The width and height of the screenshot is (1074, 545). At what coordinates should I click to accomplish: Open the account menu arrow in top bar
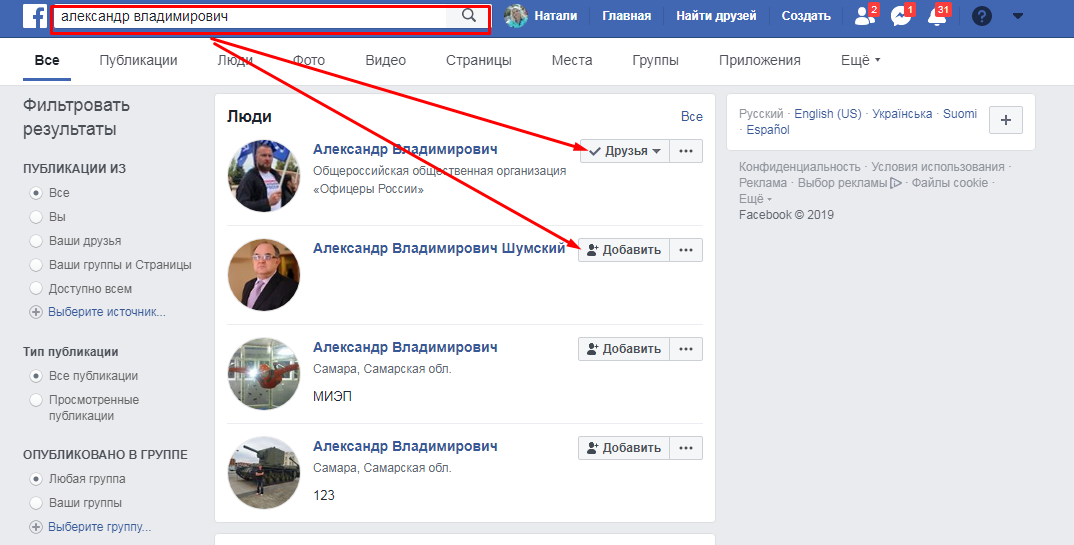click(1018, 16)
